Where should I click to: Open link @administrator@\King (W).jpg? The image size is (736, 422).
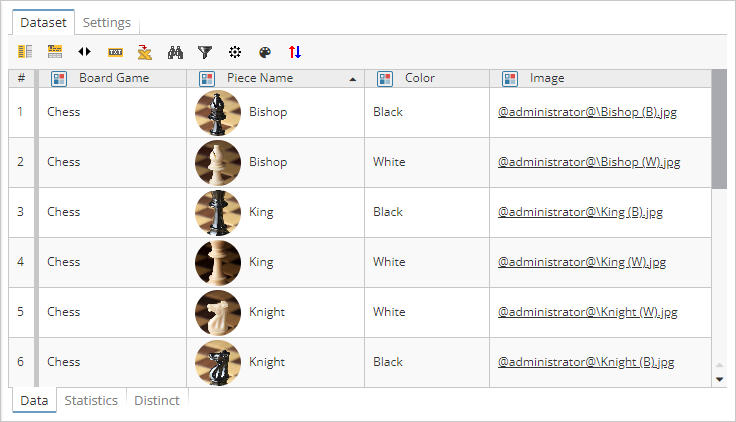582,262
